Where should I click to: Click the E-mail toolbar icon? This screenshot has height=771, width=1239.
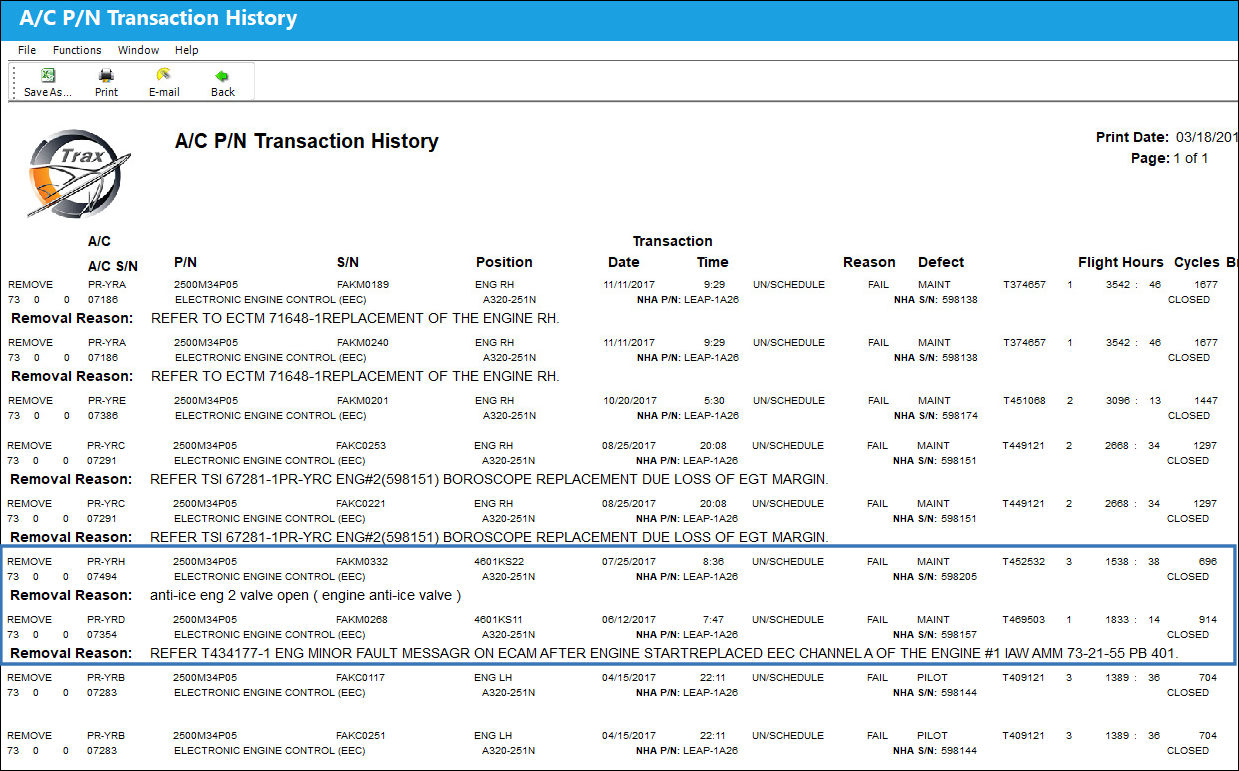tap(164, 75)
